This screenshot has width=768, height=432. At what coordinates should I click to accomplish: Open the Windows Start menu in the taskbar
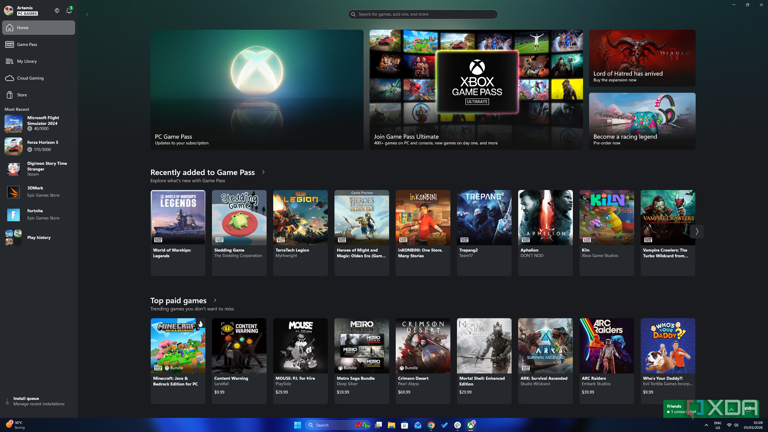(297, 425)
